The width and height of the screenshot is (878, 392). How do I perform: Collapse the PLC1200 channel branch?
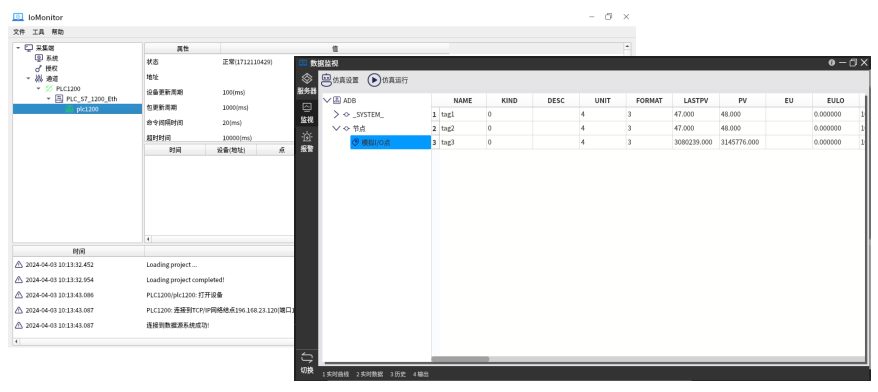click(38, 88)
